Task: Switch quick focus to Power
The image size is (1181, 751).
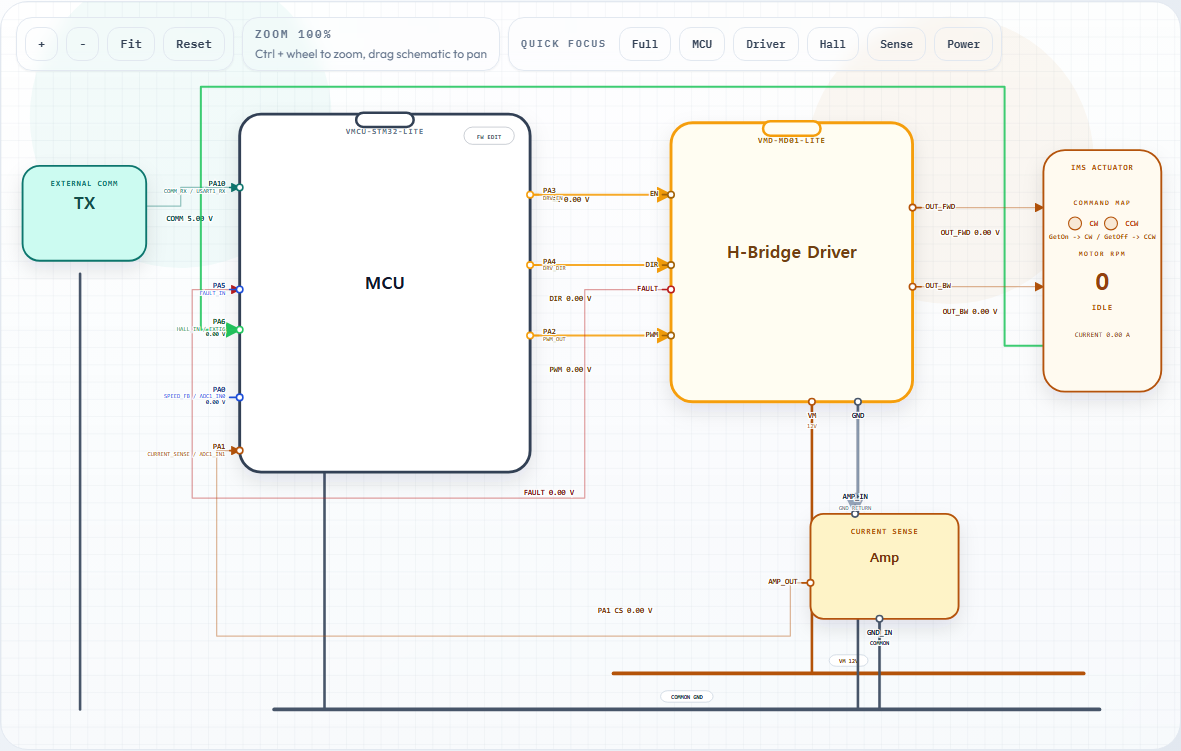Action: (963, 44)
